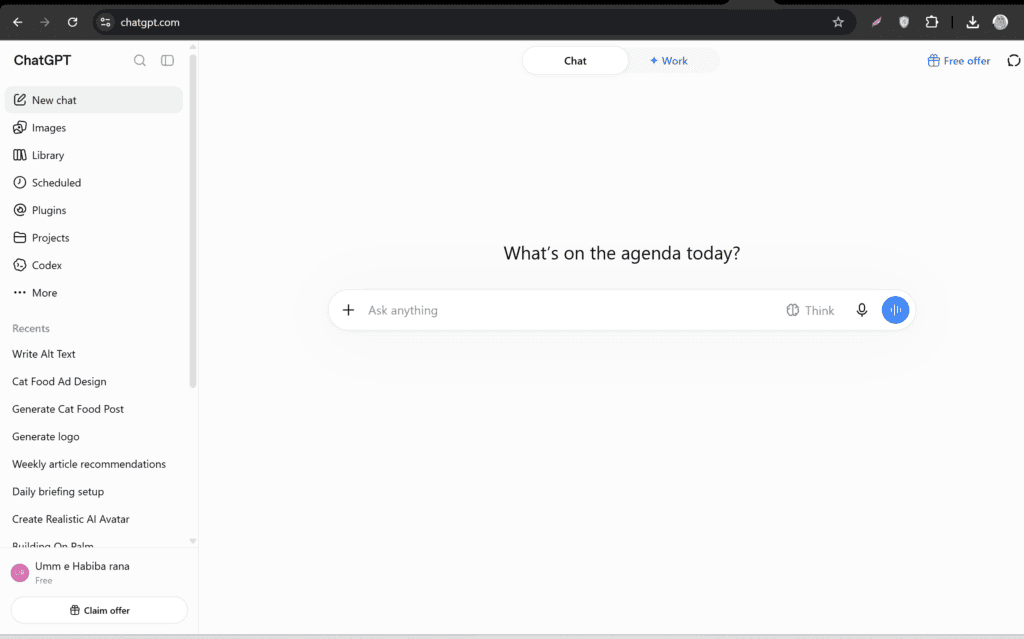Open 'Weekly article recommendations' chat
Image resolution: width=1024 pixels, height=639 pixels.
(x=94, y=463)
